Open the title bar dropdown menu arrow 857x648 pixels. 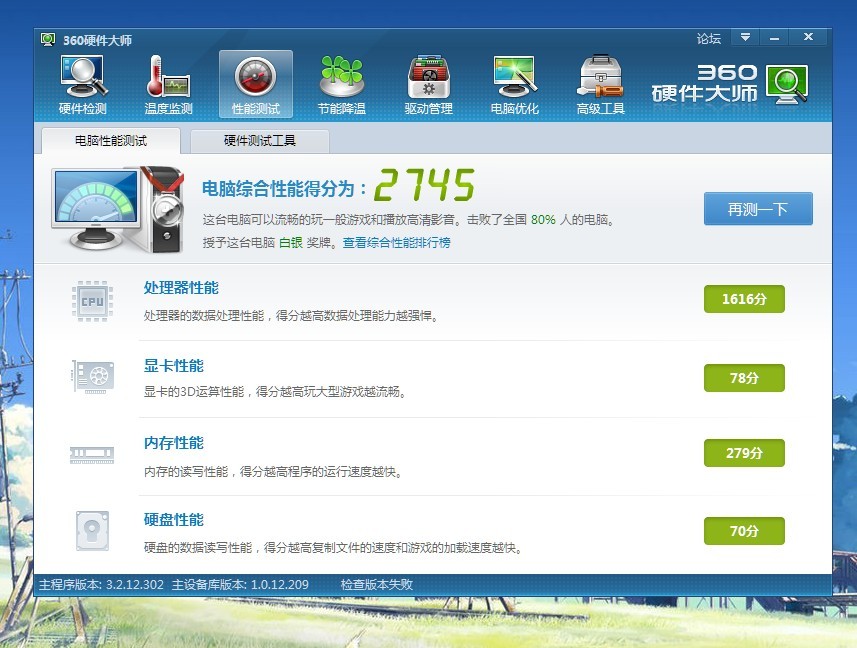pos(745,38)
